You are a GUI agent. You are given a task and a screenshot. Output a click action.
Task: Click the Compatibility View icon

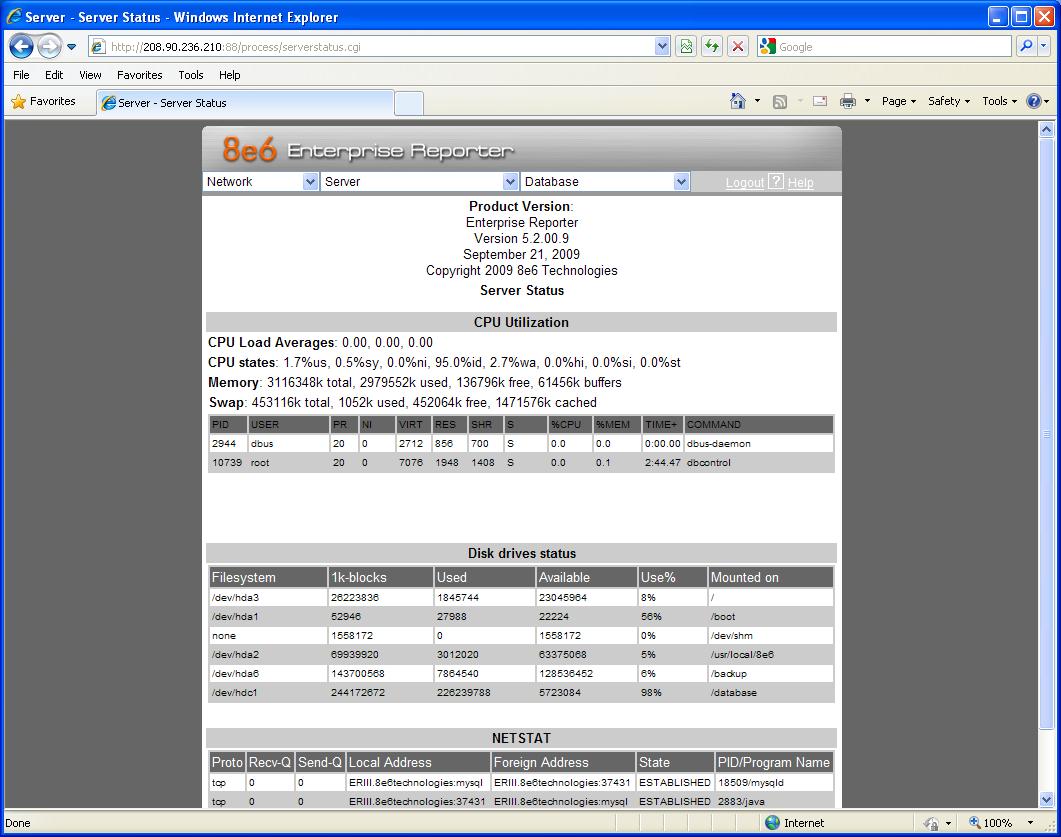[685, 47]
